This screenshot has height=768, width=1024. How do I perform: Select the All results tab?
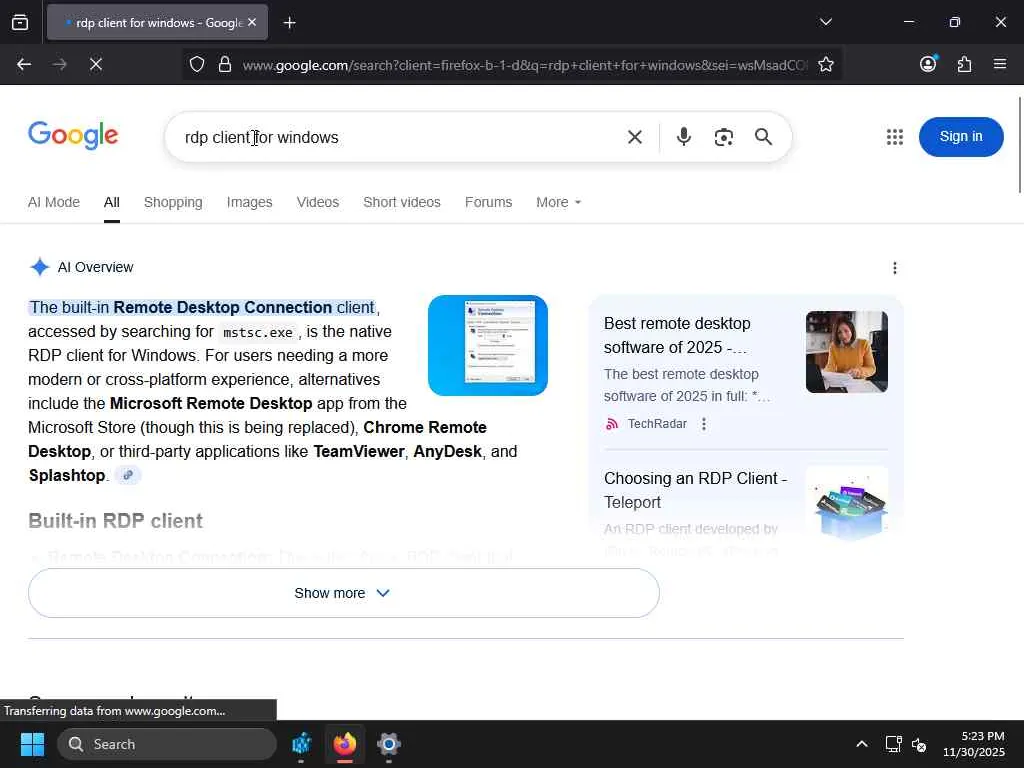[x=112, y=202]
